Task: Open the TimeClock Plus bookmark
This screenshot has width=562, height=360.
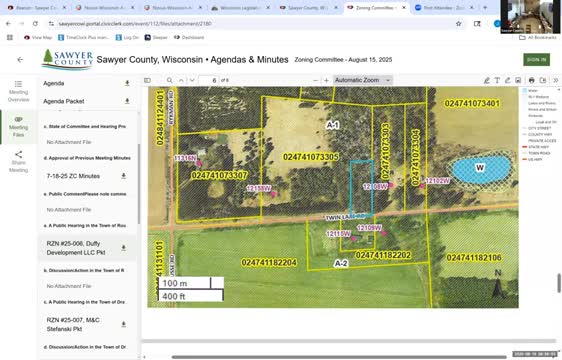Action: click(x=83, y=37)
